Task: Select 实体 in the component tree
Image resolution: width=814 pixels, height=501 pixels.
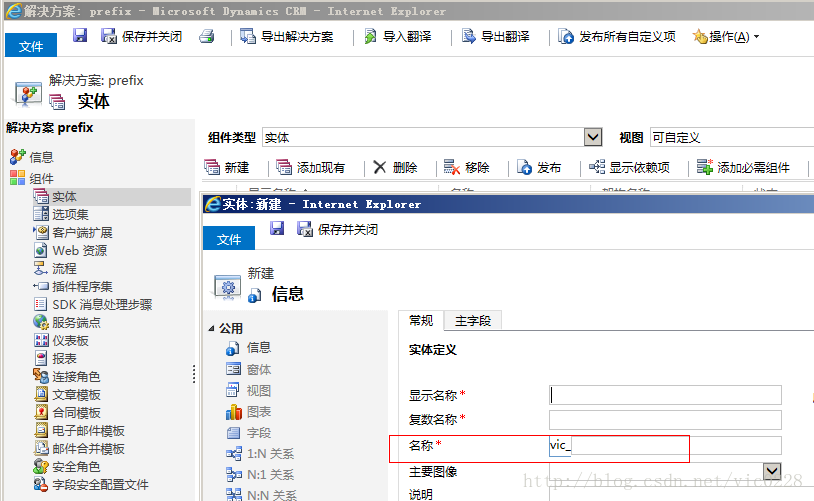Action: point(112,196)
